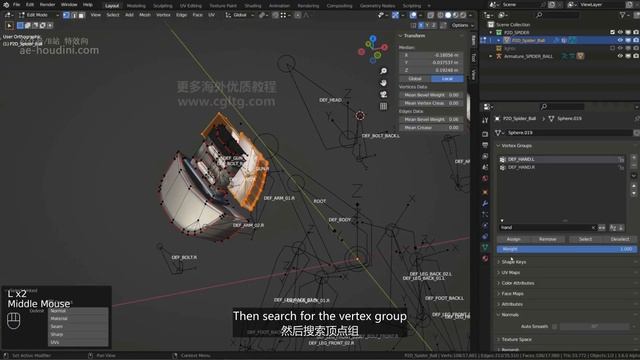Click the Deselect button
The height and width of the screenshot is (360, 640).
620,239
